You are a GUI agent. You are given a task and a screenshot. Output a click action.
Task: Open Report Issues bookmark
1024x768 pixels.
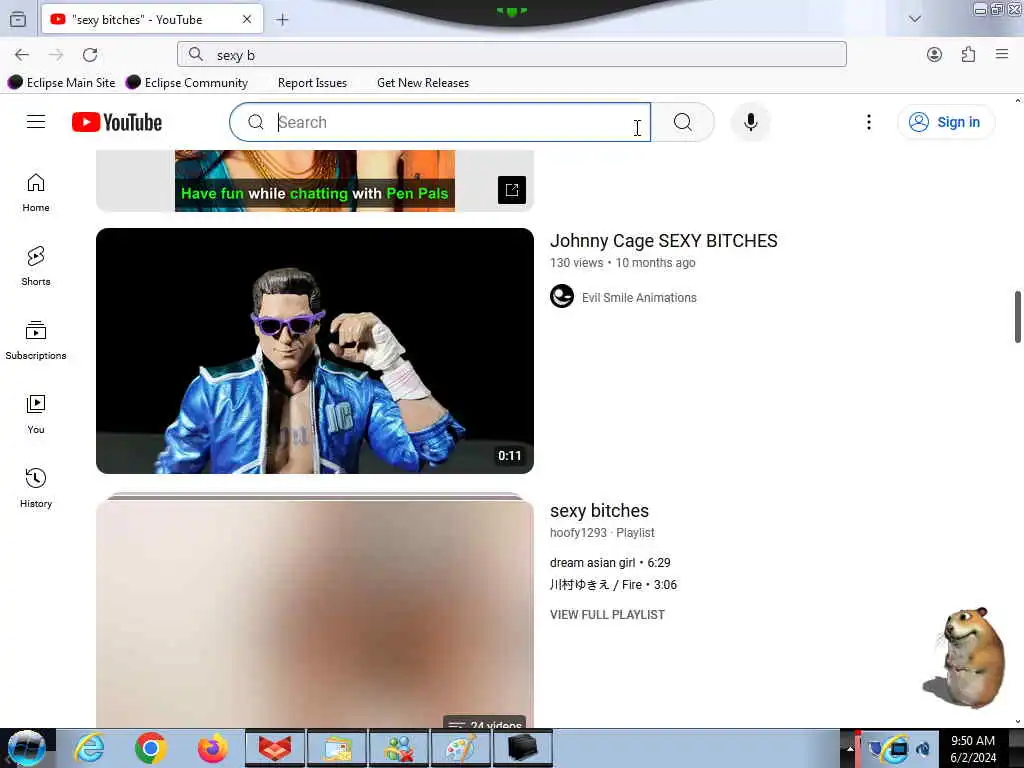coord(312,83)
